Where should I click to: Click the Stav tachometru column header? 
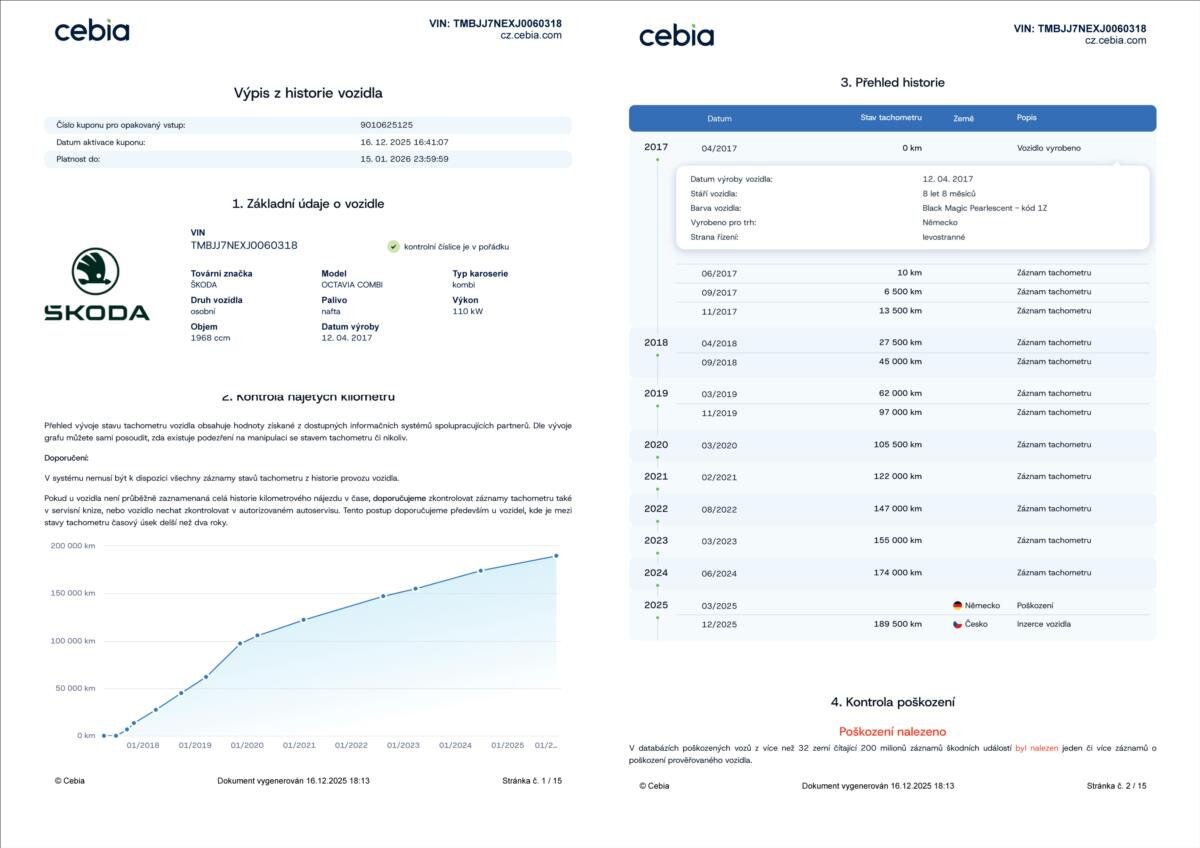coord(891,118)
